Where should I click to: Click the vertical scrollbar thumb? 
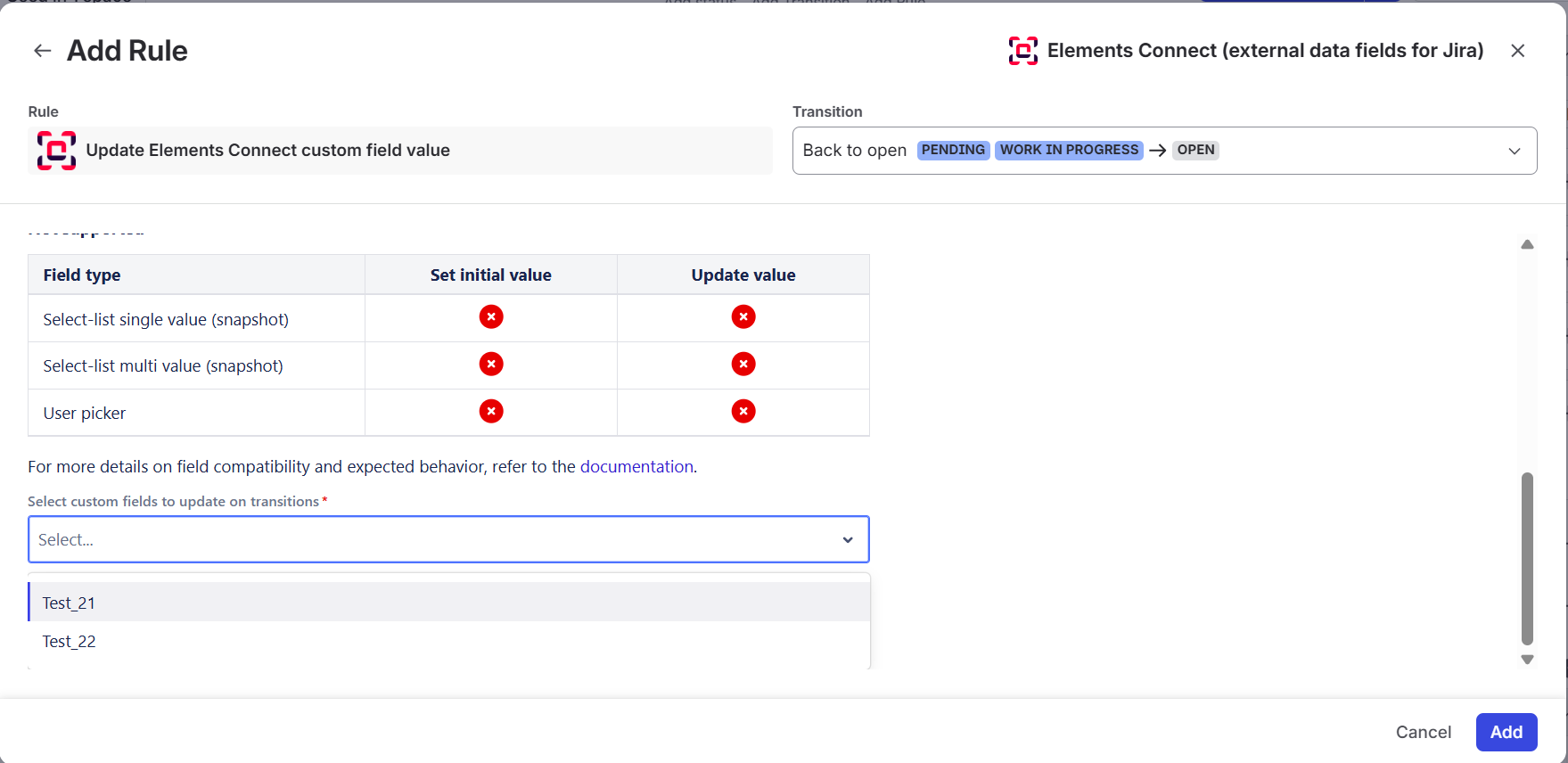tap(1527, 558)
